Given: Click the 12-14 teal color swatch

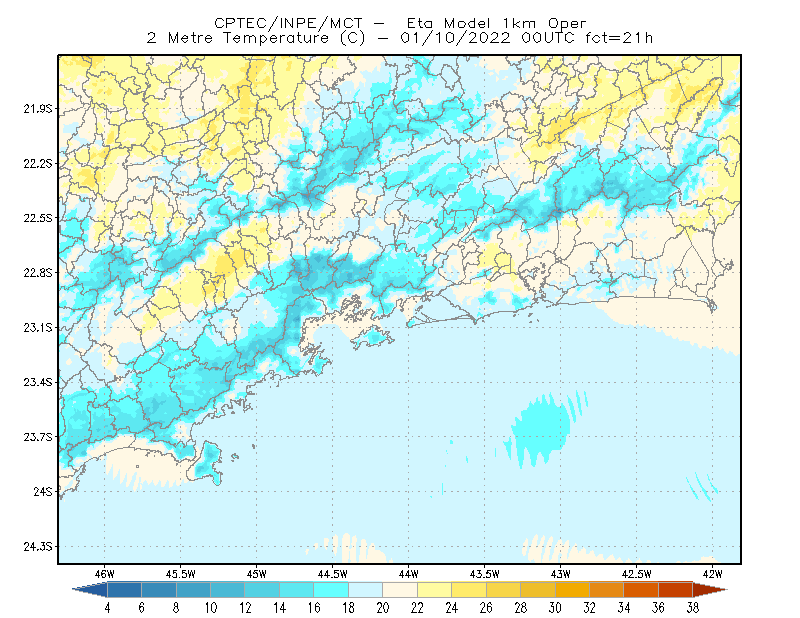Looking at the screenshot, I should click(x=262, y=590).
